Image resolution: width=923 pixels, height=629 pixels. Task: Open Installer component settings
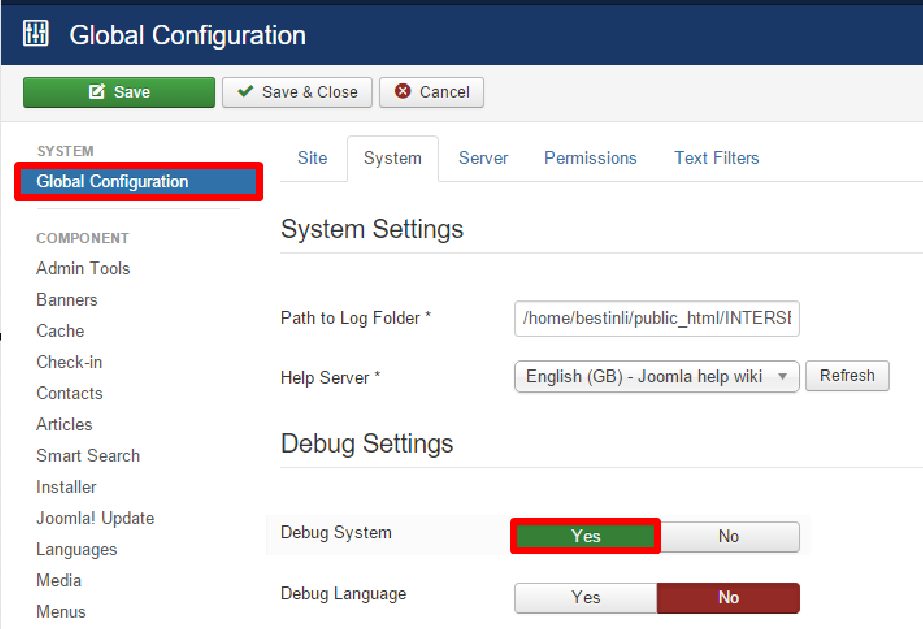[x=66, y=487]
